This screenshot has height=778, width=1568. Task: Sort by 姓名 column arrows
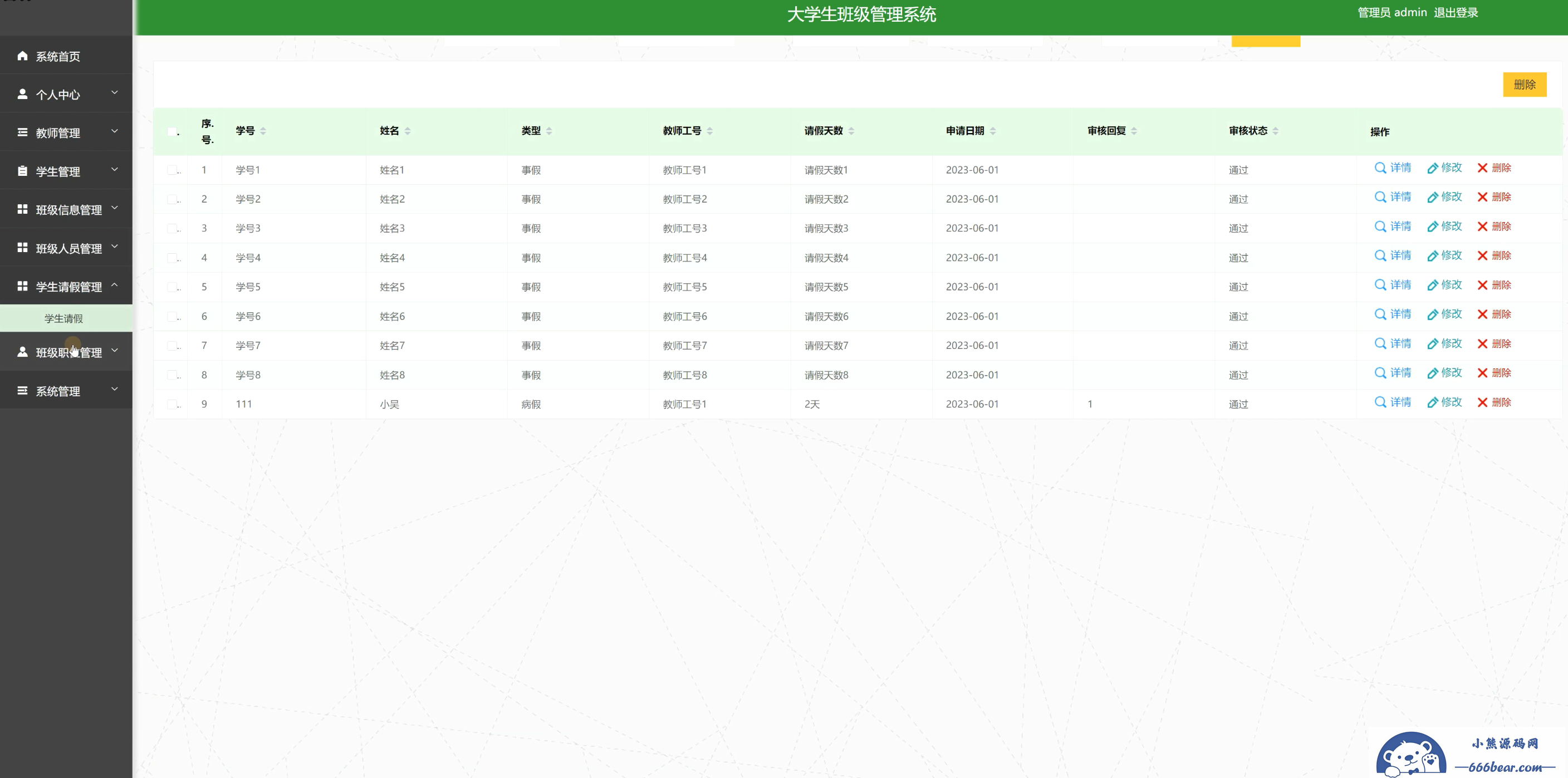[407, 131]
